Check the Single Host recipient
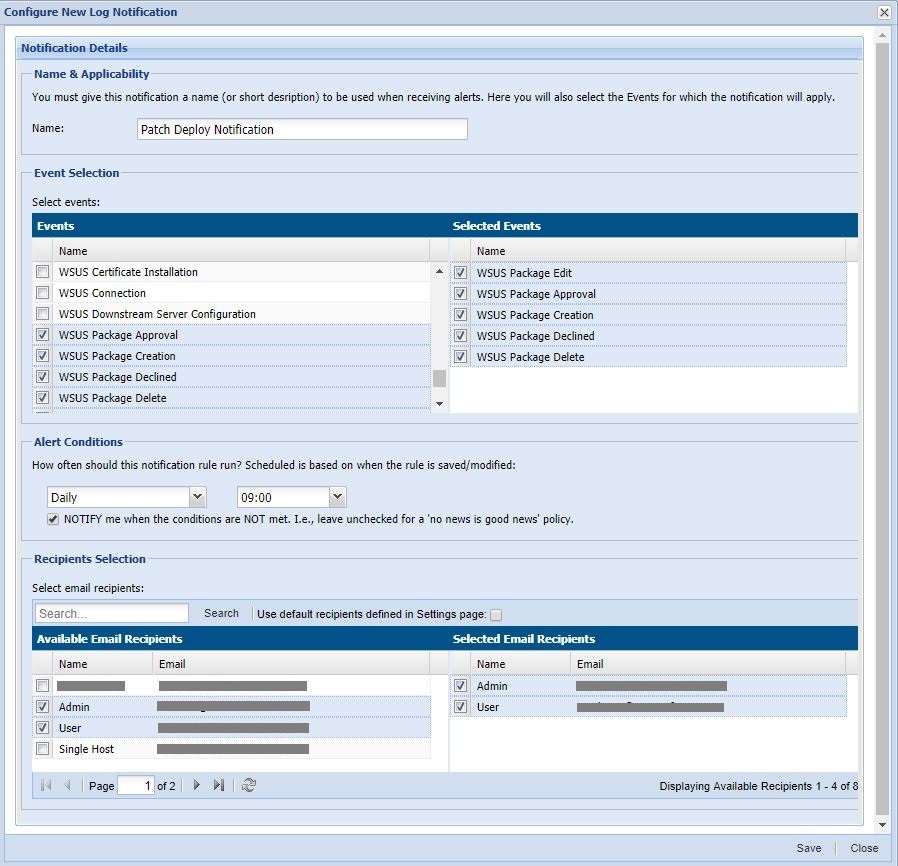The height and width of the screenshot is (866, 898). click(x=42, y=749)
